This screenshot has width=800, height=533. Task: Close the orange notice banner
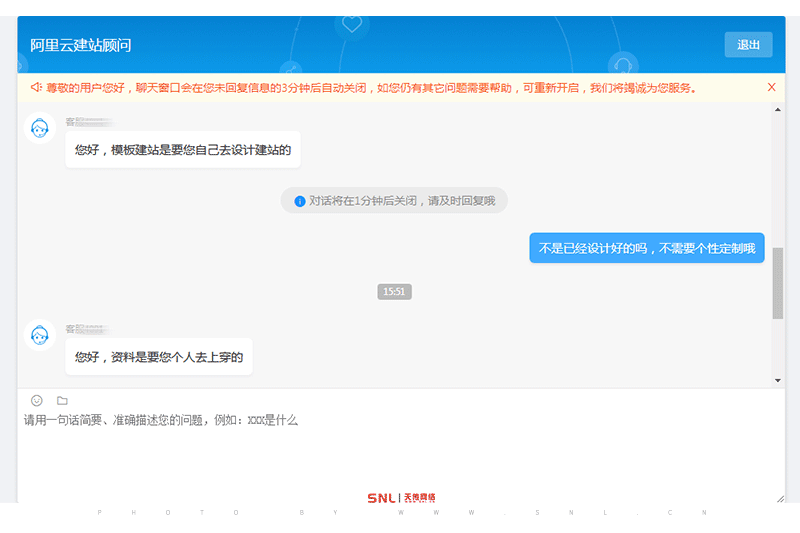click(x=771, y=87)
